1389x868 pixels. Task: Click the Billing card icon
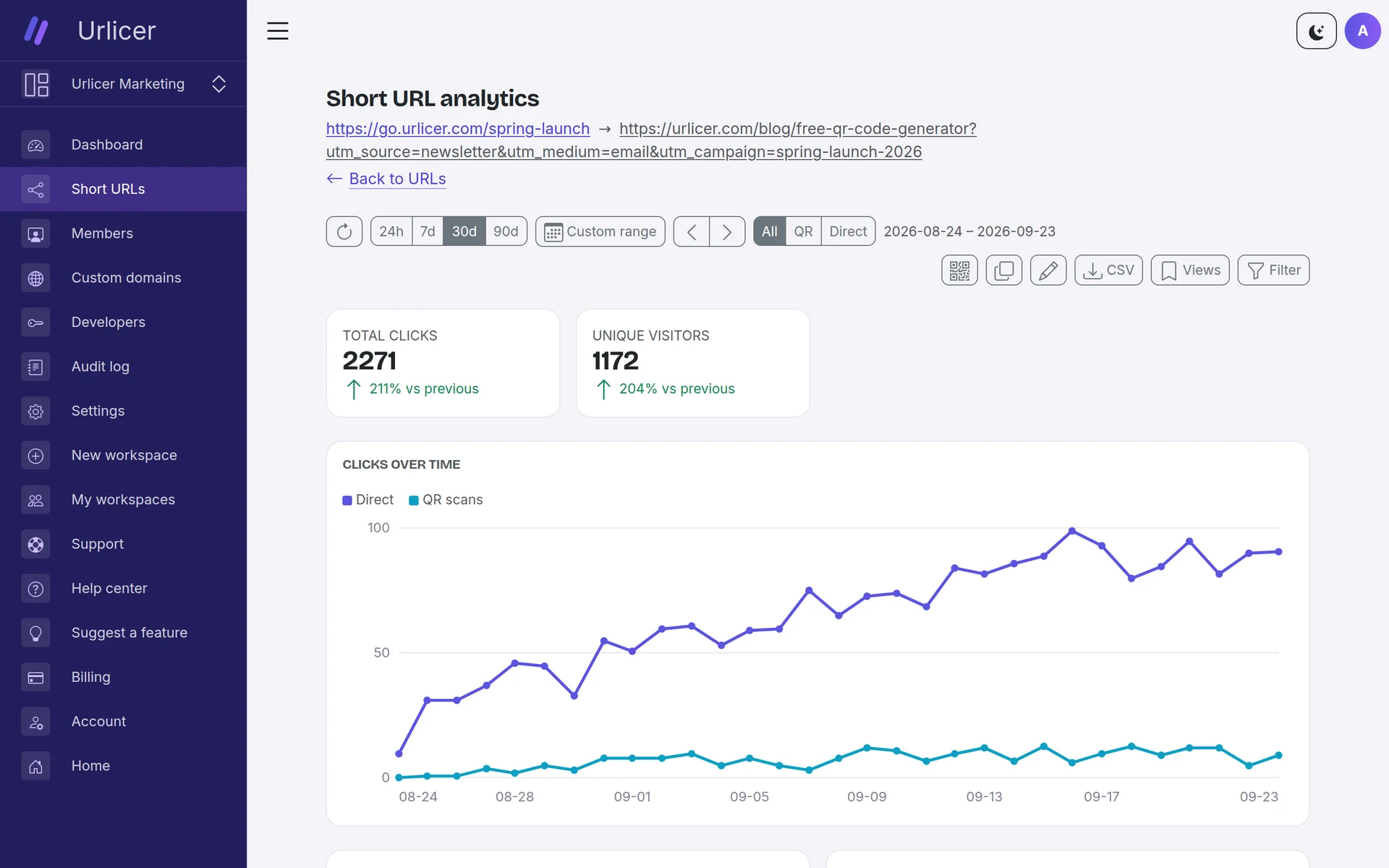click(35, 677)
